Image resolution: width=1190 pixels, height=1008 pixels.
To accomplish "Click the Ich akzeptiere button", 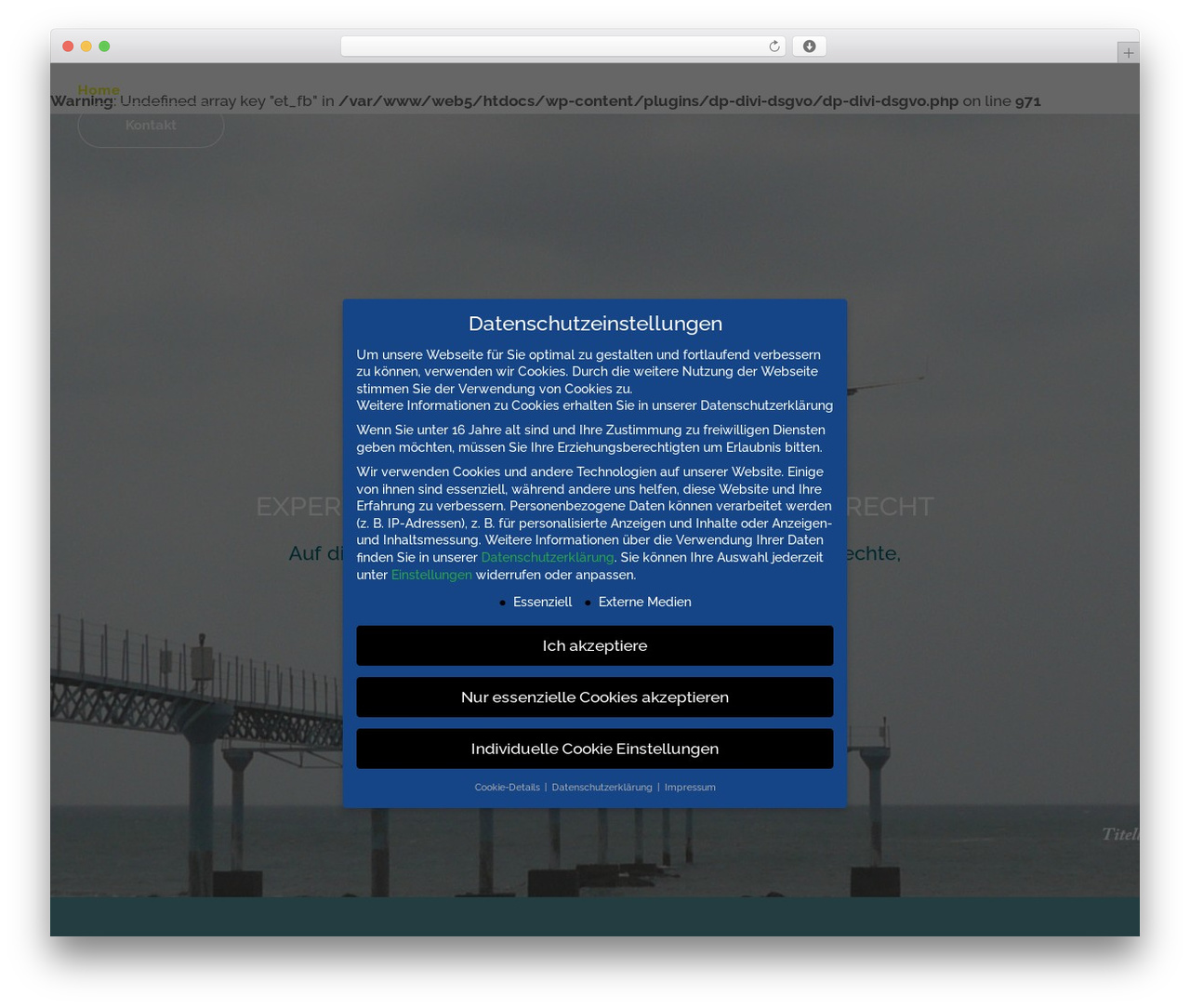I will pos(595,645).
